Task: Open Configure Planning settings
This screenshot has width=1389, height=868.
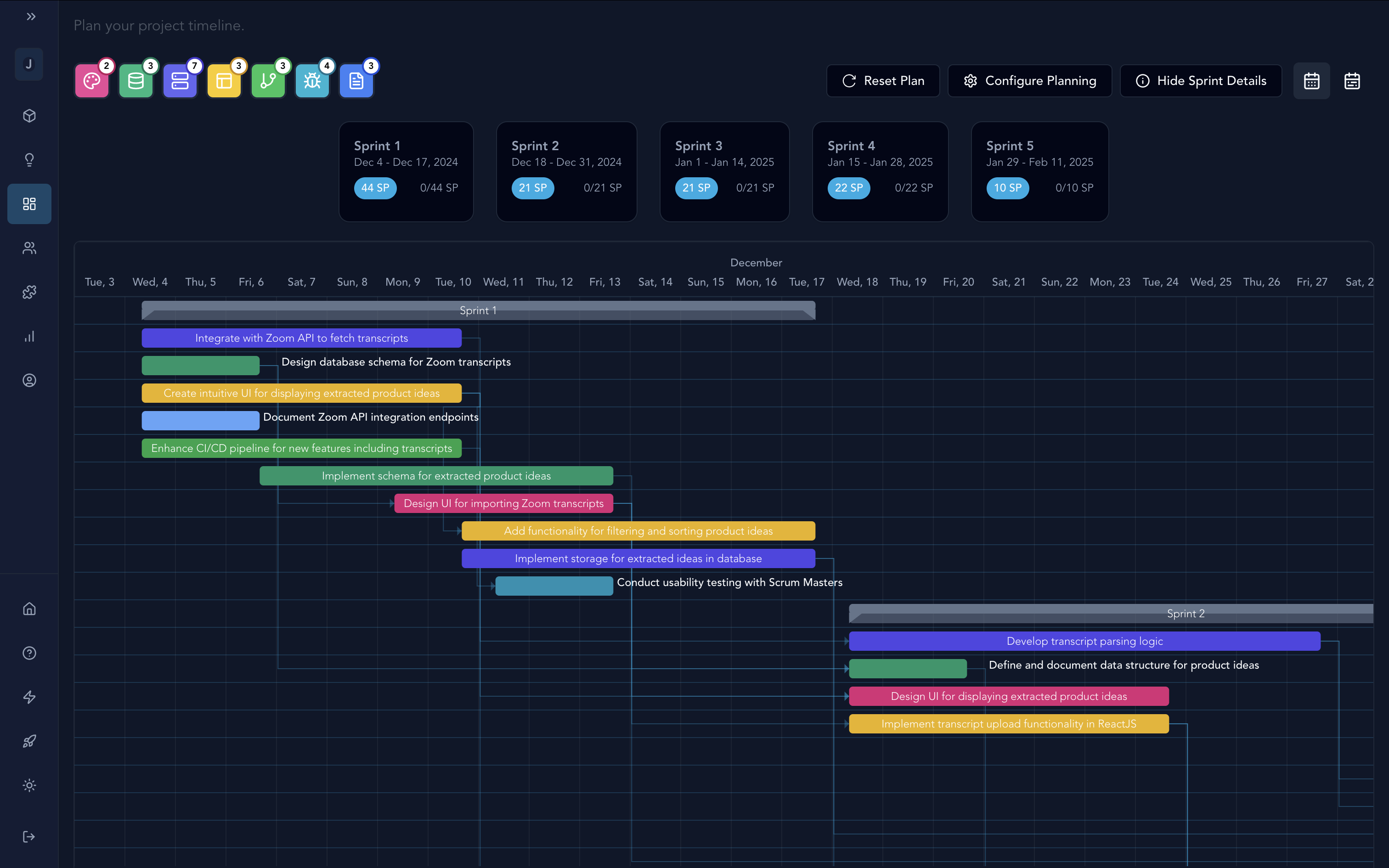Action: pyautogui.click(x=1030, y=81)
